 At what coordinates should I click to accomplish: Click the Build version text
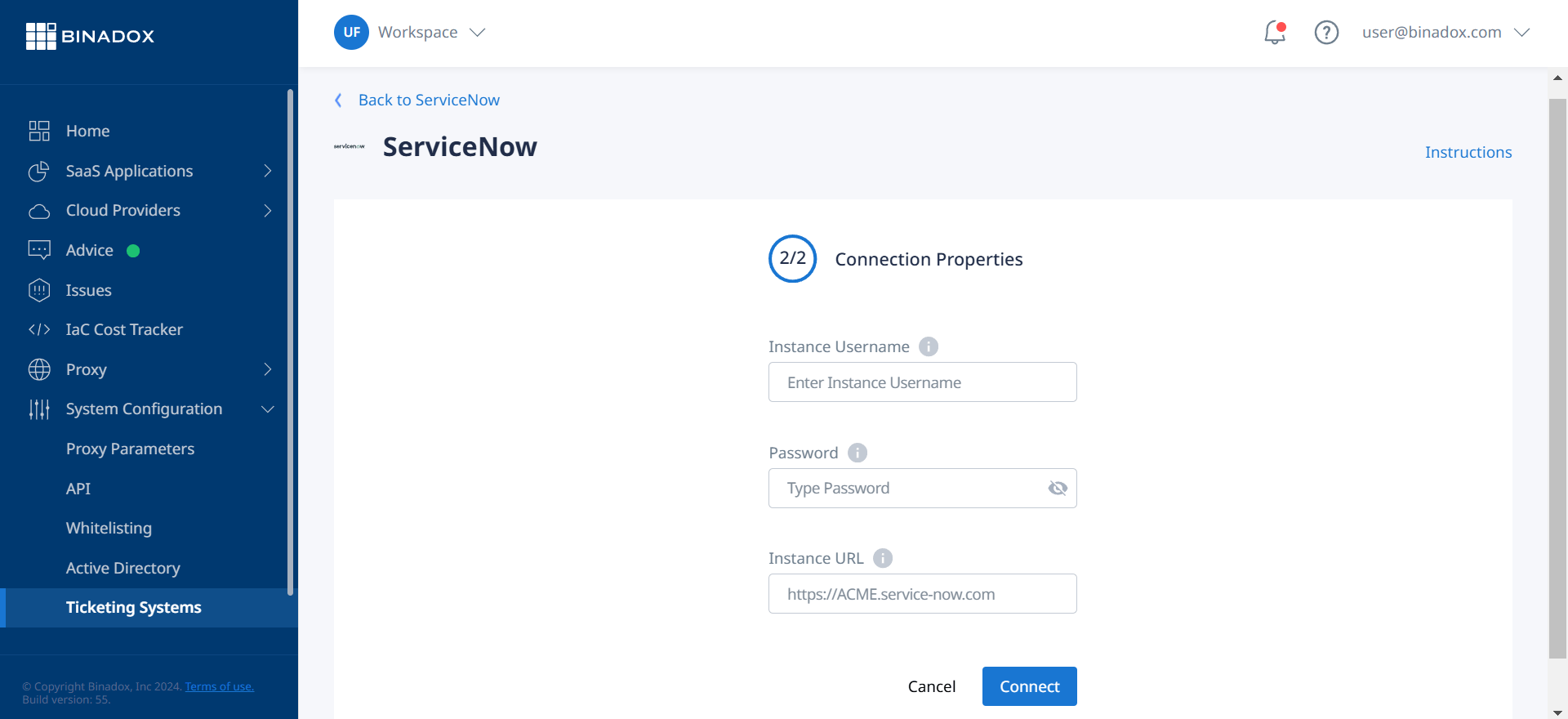(66, 699)
